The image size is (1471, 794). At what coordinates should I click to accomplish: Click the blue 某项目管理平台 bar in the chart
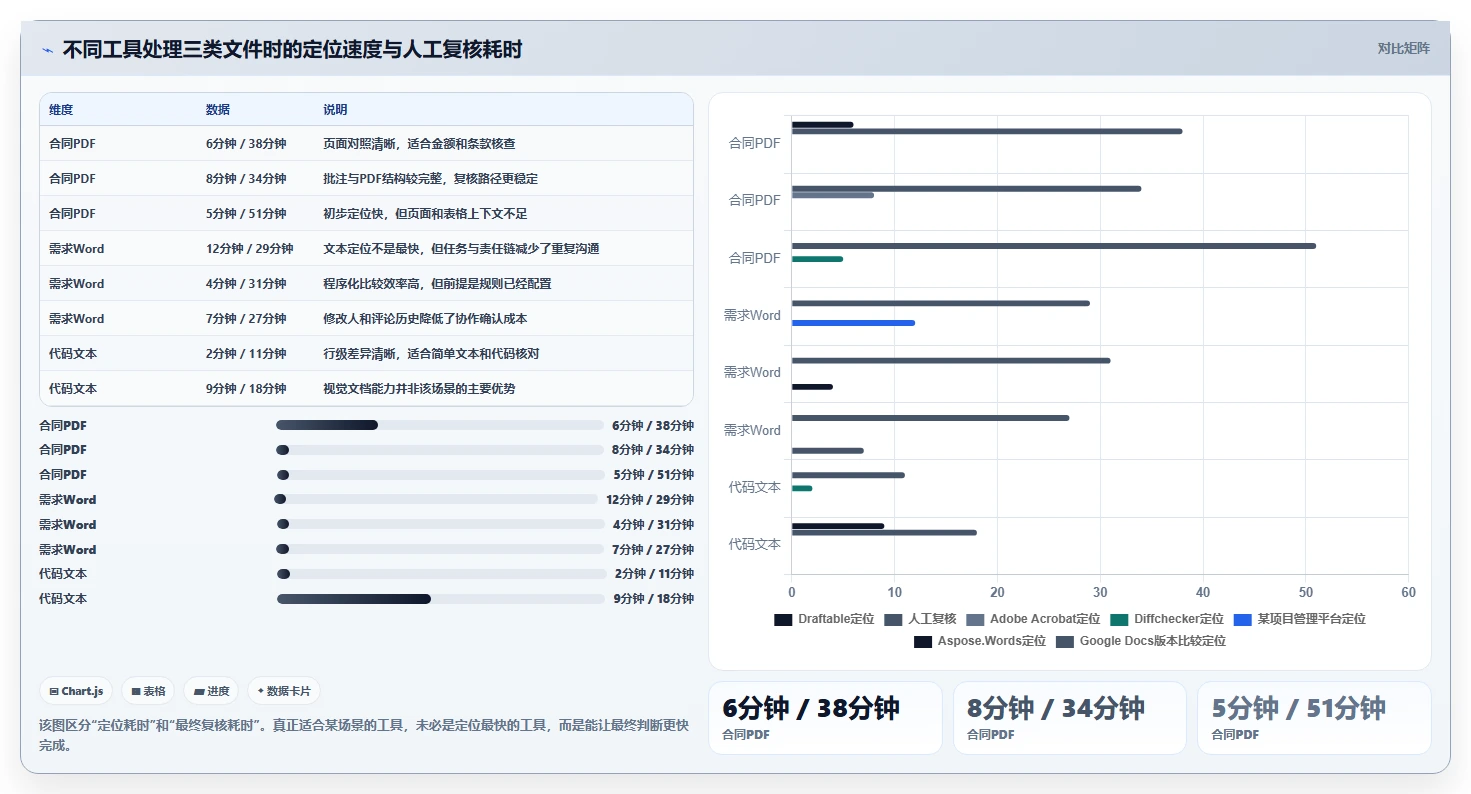(x=853, y=323)
